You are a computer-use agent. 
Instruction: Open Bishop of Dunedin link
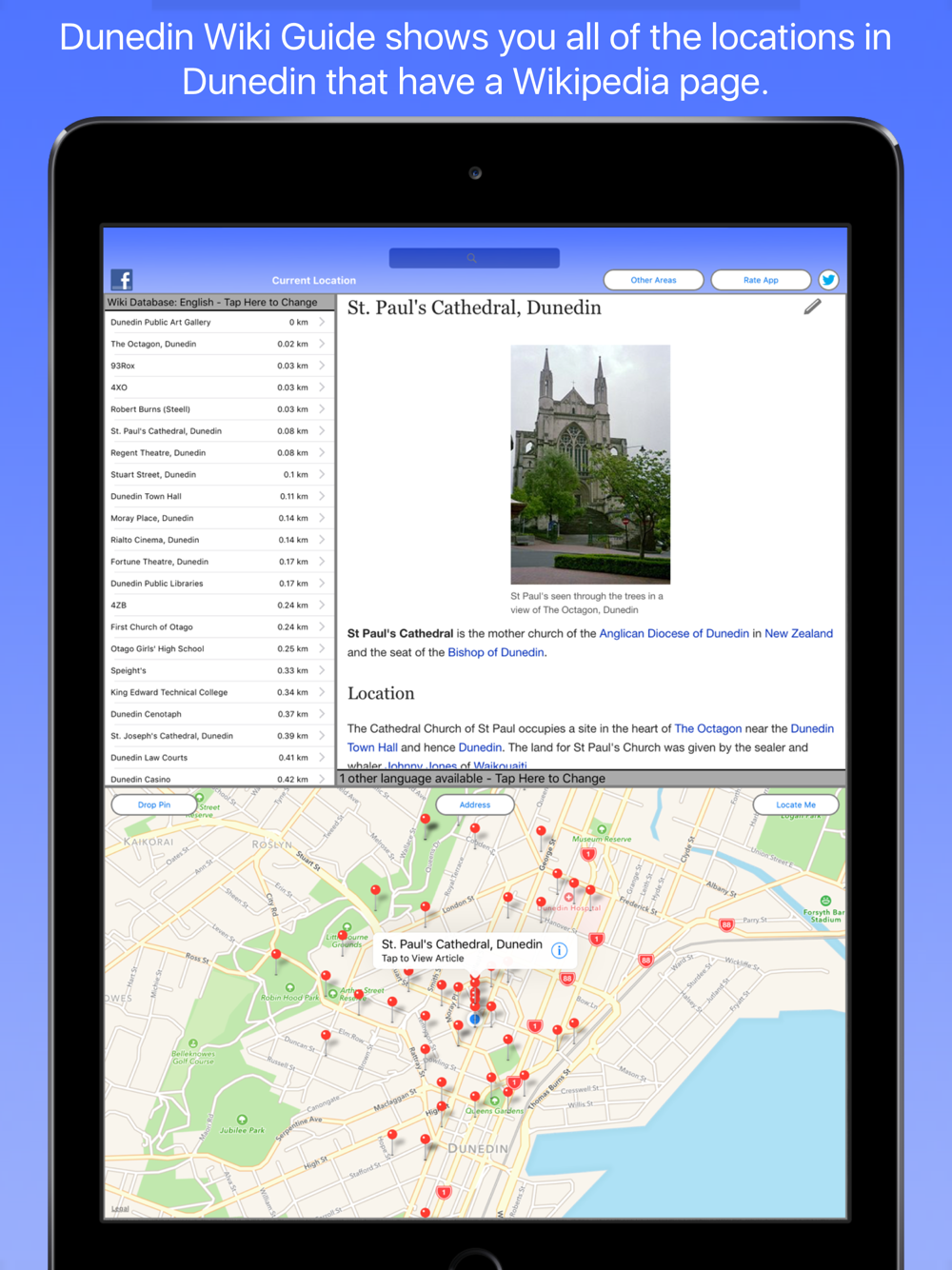coord(496,652)
